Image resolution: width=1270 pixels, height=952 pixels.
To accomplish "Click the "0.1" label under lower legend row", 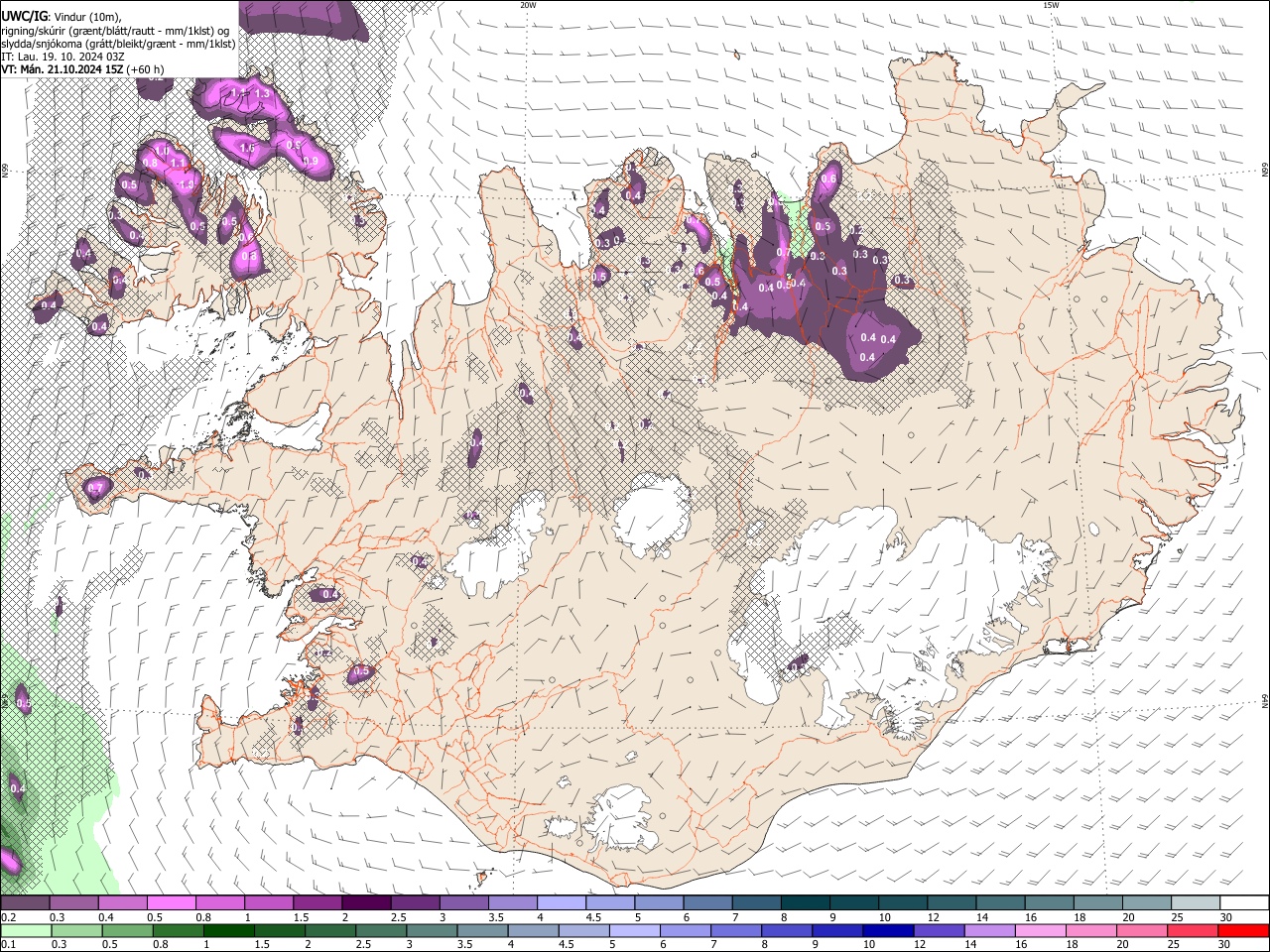I will (x=8, y=944).
